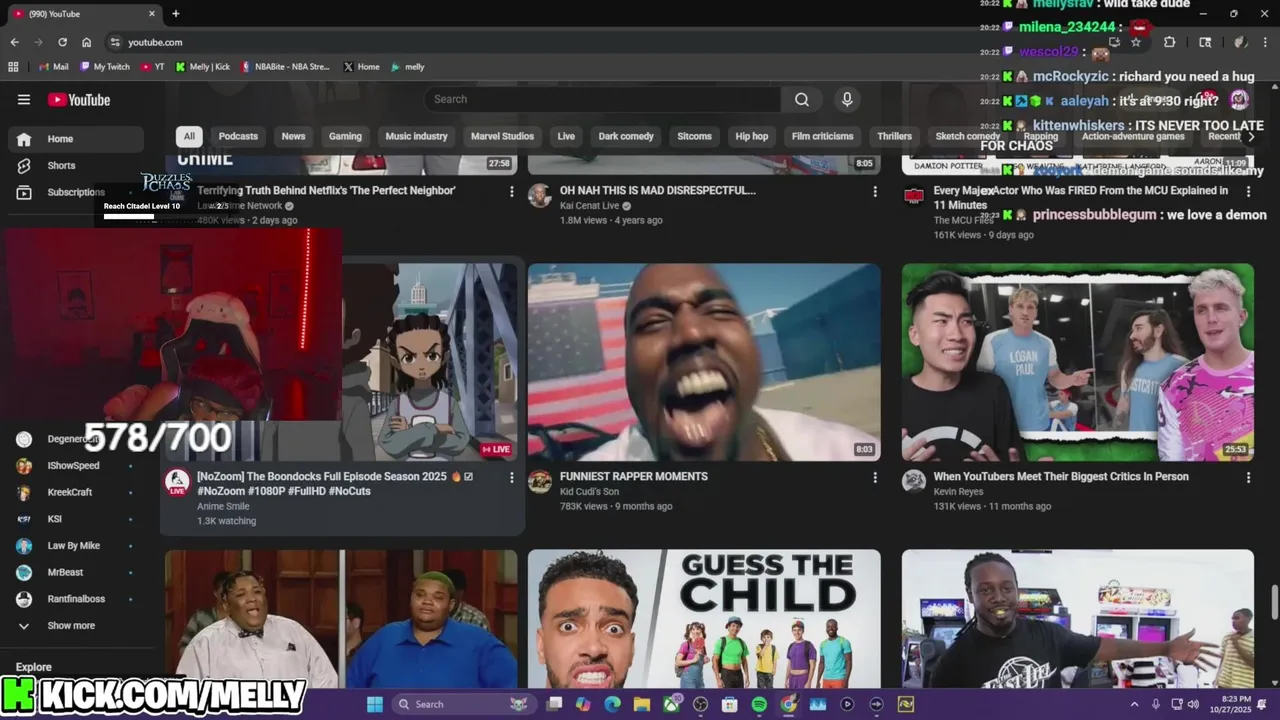Open the Mail bookmark
Screen dimensions: 1280x720
point(52,67)
